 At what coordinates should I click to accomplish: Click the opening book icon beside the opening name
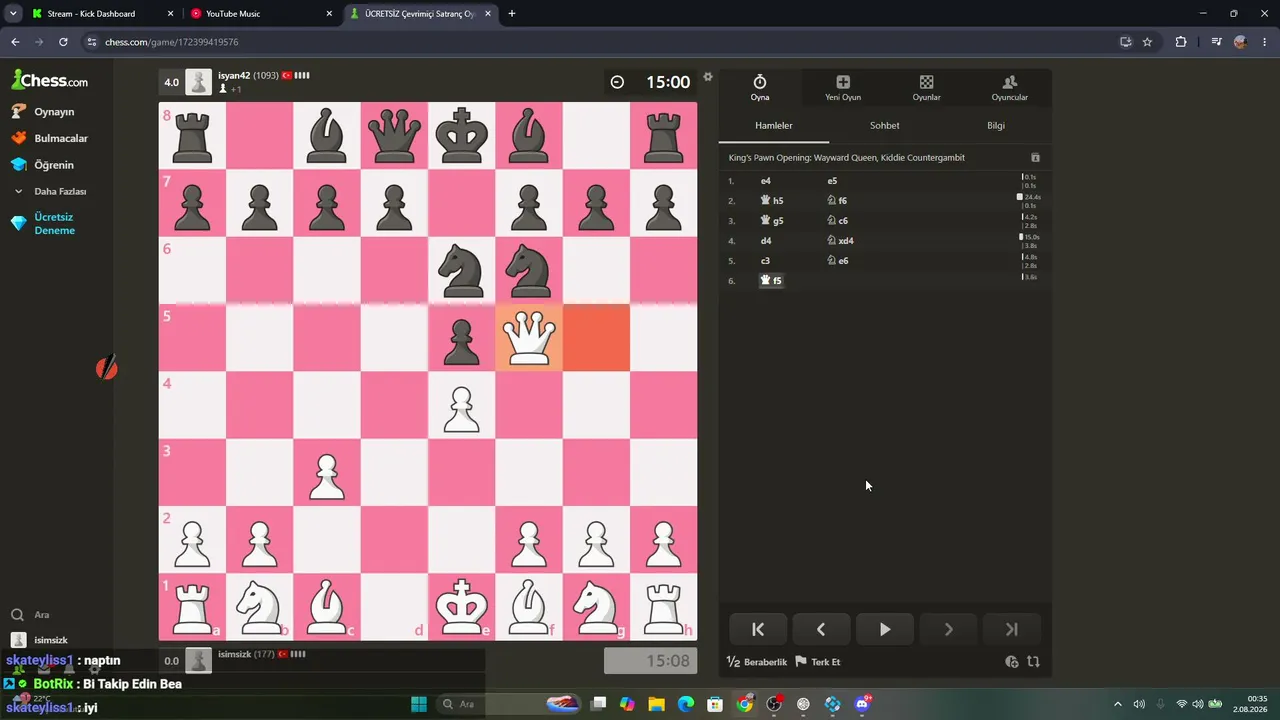(1035, 158)
